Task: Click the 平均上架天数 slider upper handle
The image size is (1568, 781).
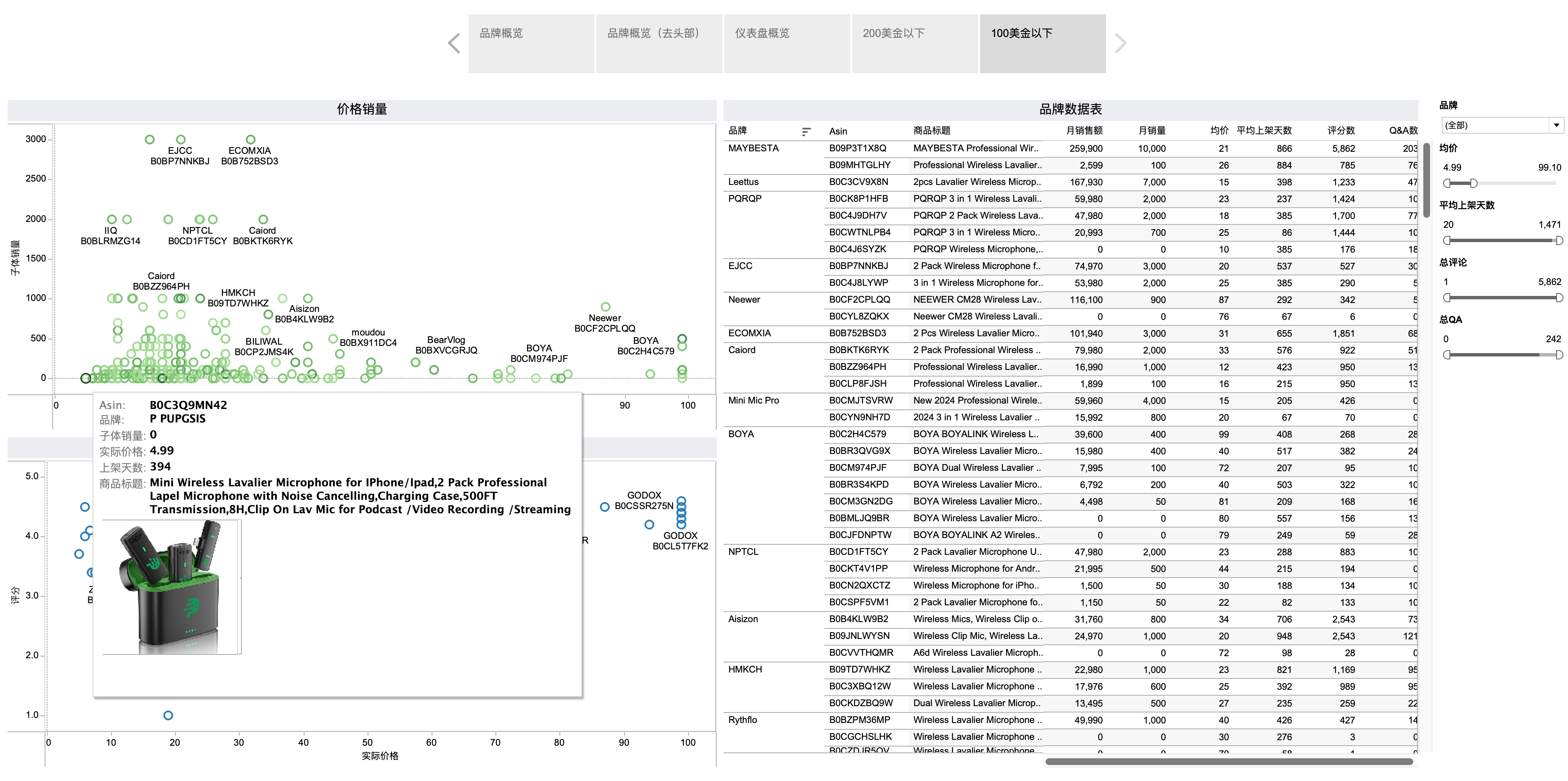Action: tap(1559, 240)
